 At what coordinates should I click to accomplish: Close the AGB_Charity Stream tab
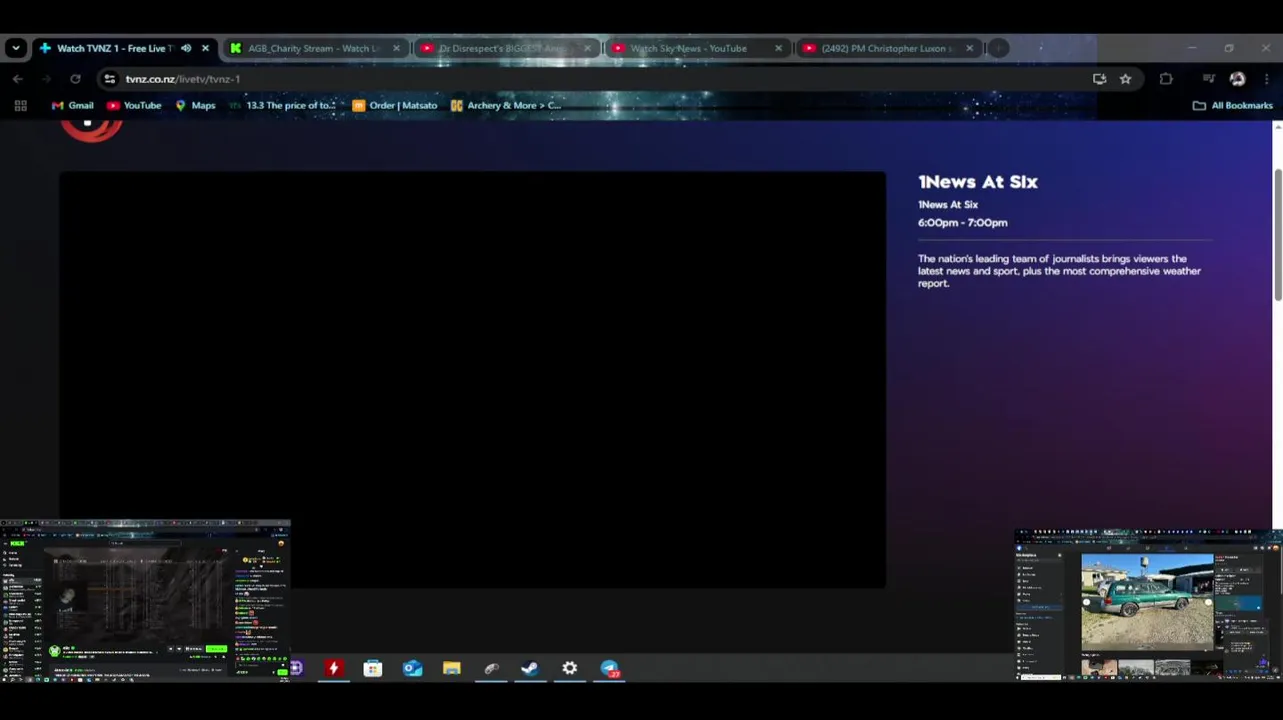coord(396,48)
